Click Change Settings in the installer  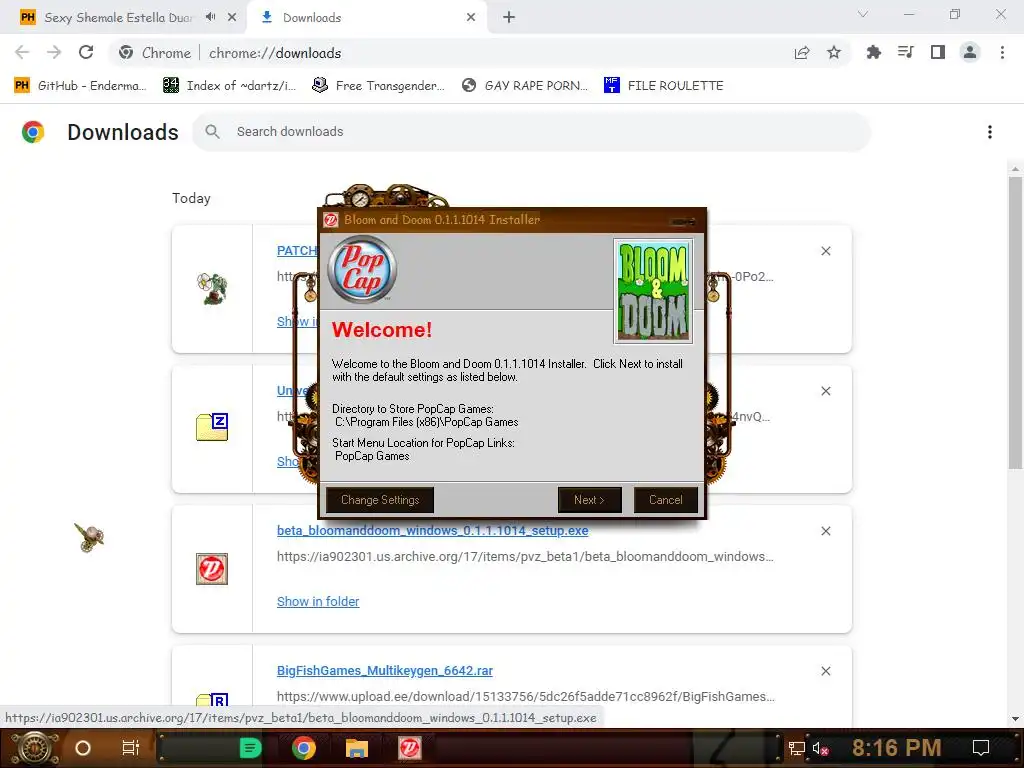[x=380, y=500]
